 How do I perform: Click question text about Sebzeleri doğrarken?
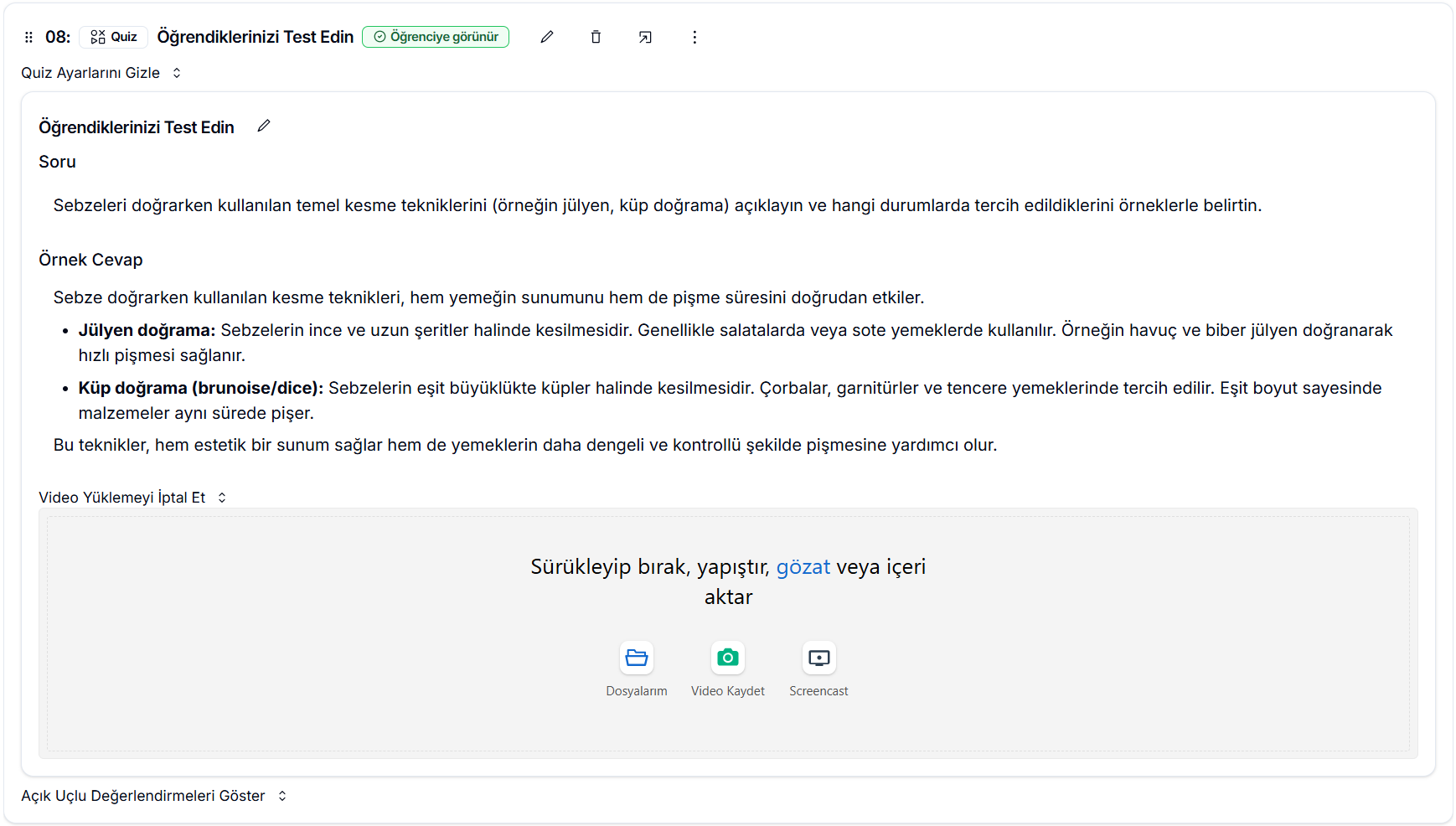click(658, 205)
